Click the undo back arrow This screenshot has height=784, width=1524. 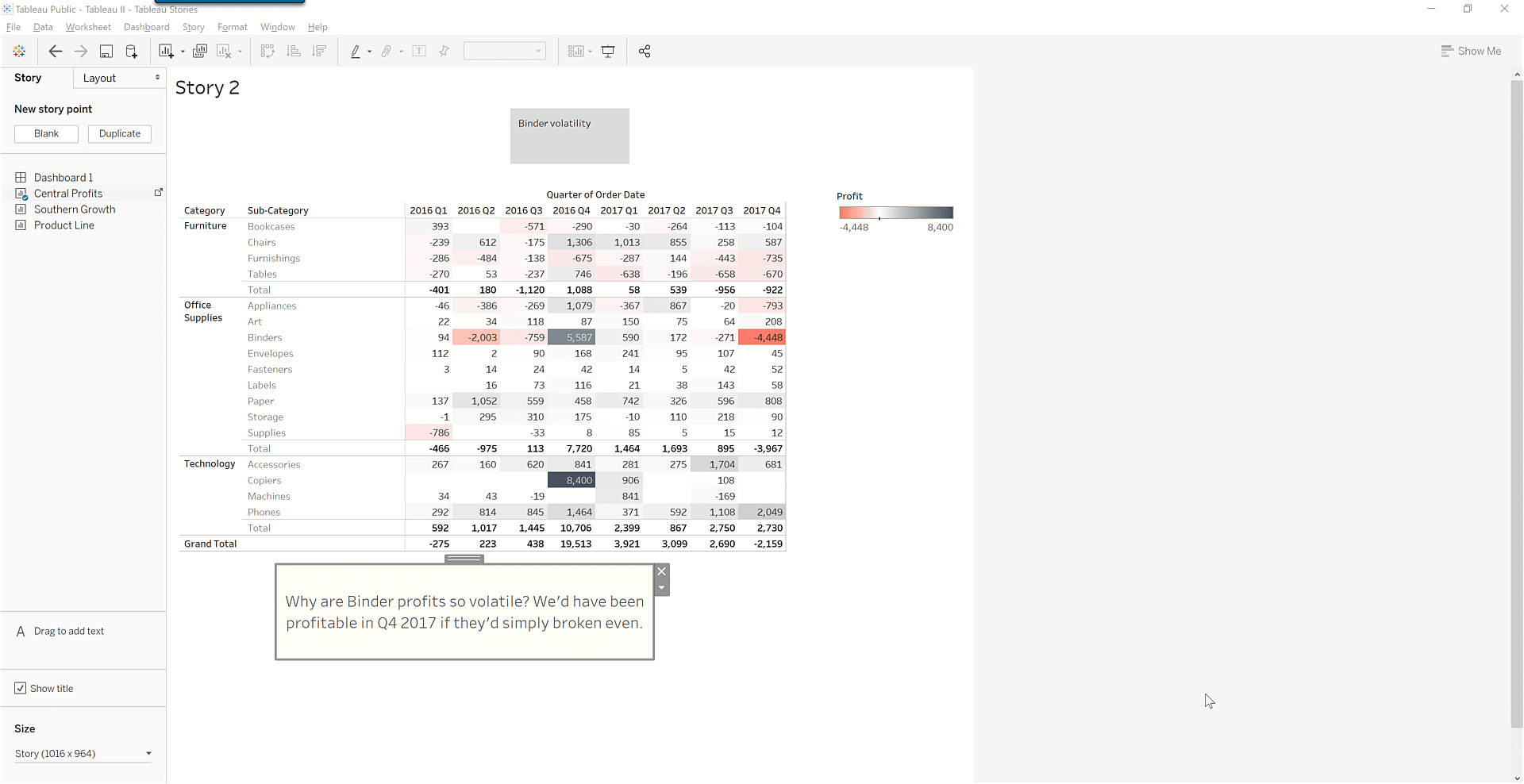[x=55, y=52]
